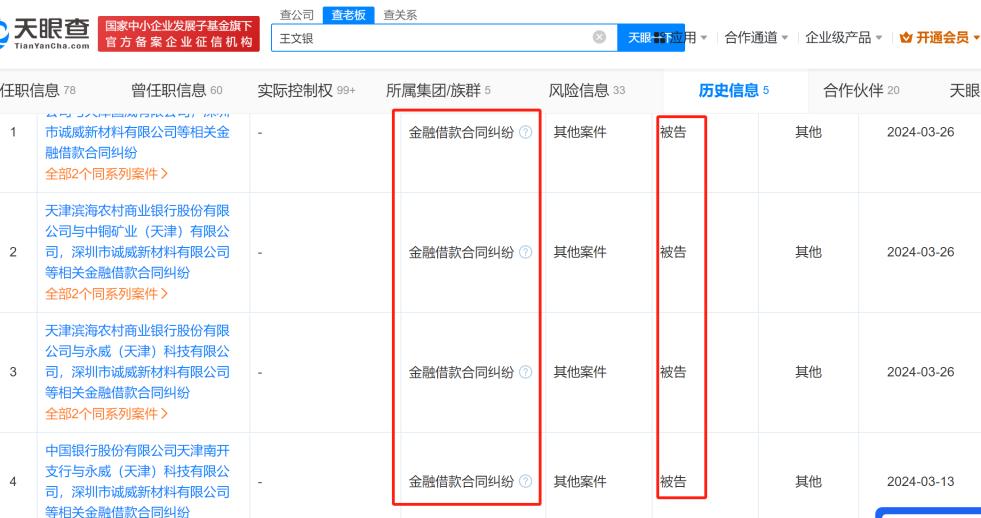
Task: Open the 风险信息 tab
Action: click(x=587, y=91)
